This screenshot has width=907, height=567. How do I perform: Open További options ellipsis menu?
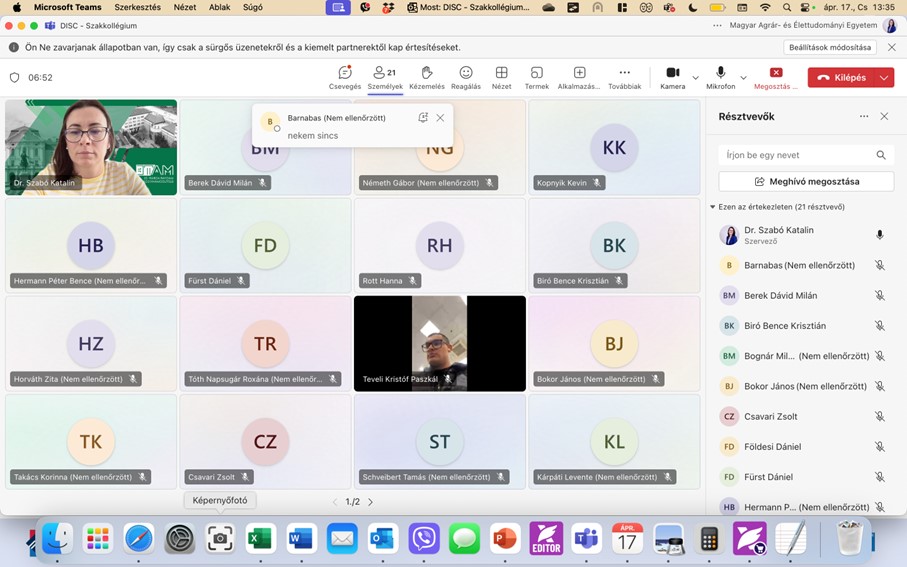click(x=625, y=78)
